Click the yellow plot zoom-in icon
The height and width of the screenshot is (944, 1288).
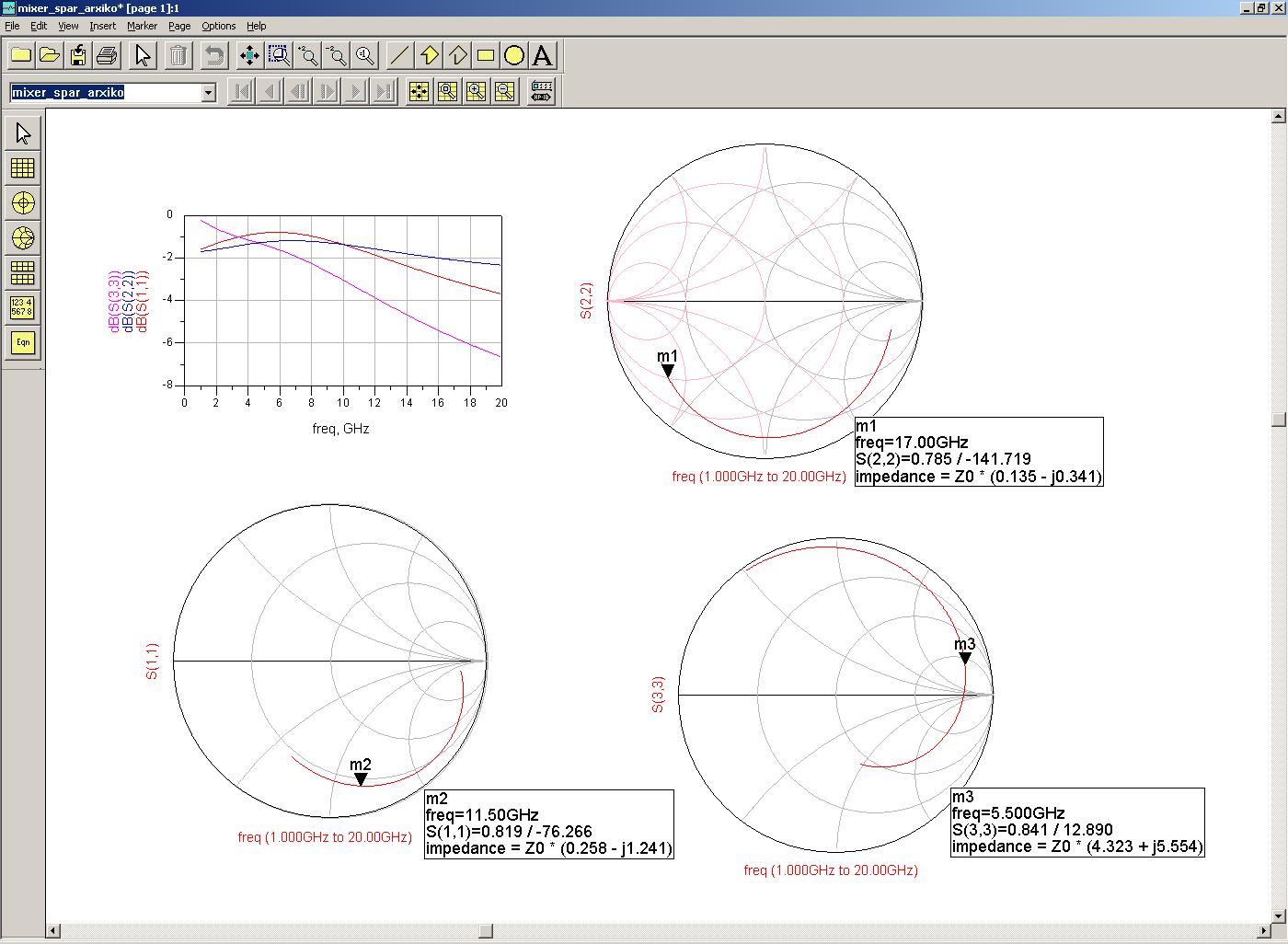coord(476,91)
